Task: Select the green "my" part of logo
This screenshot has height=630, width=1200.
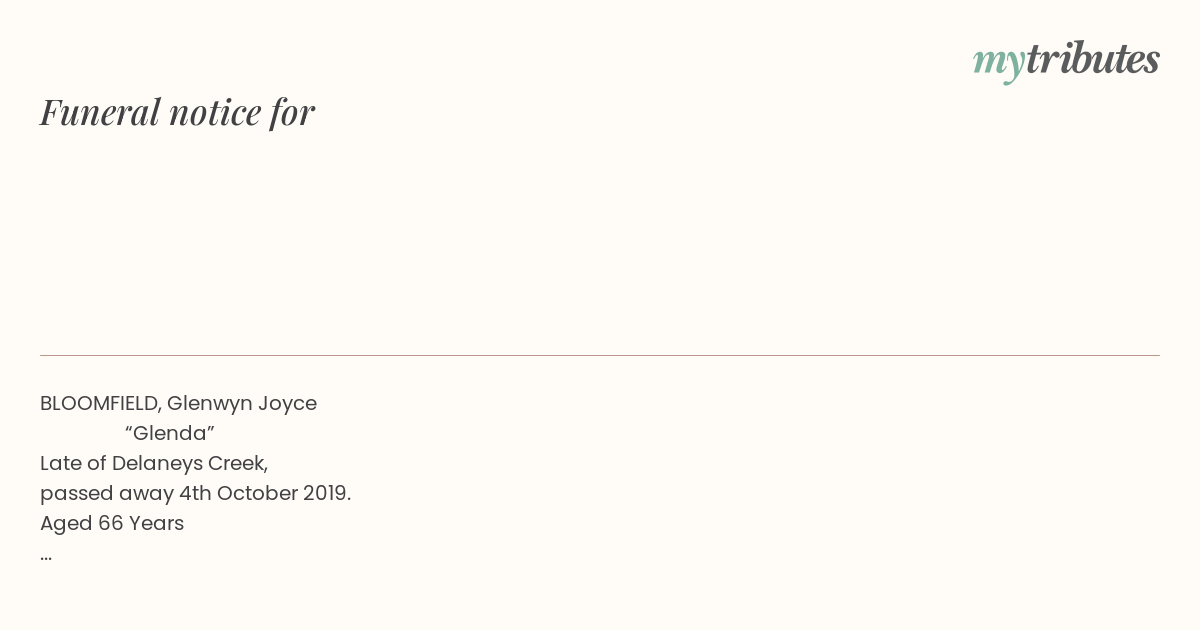Action: 999,63
